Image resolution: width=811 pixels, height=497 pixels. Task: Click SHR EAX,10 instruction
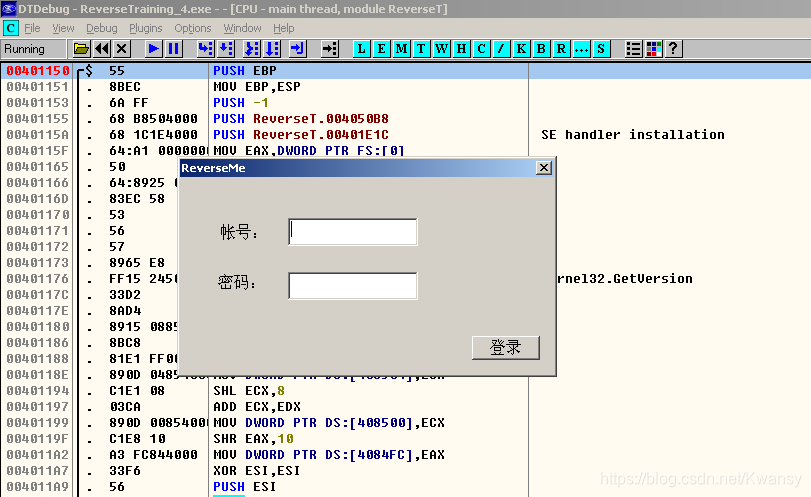253,439
